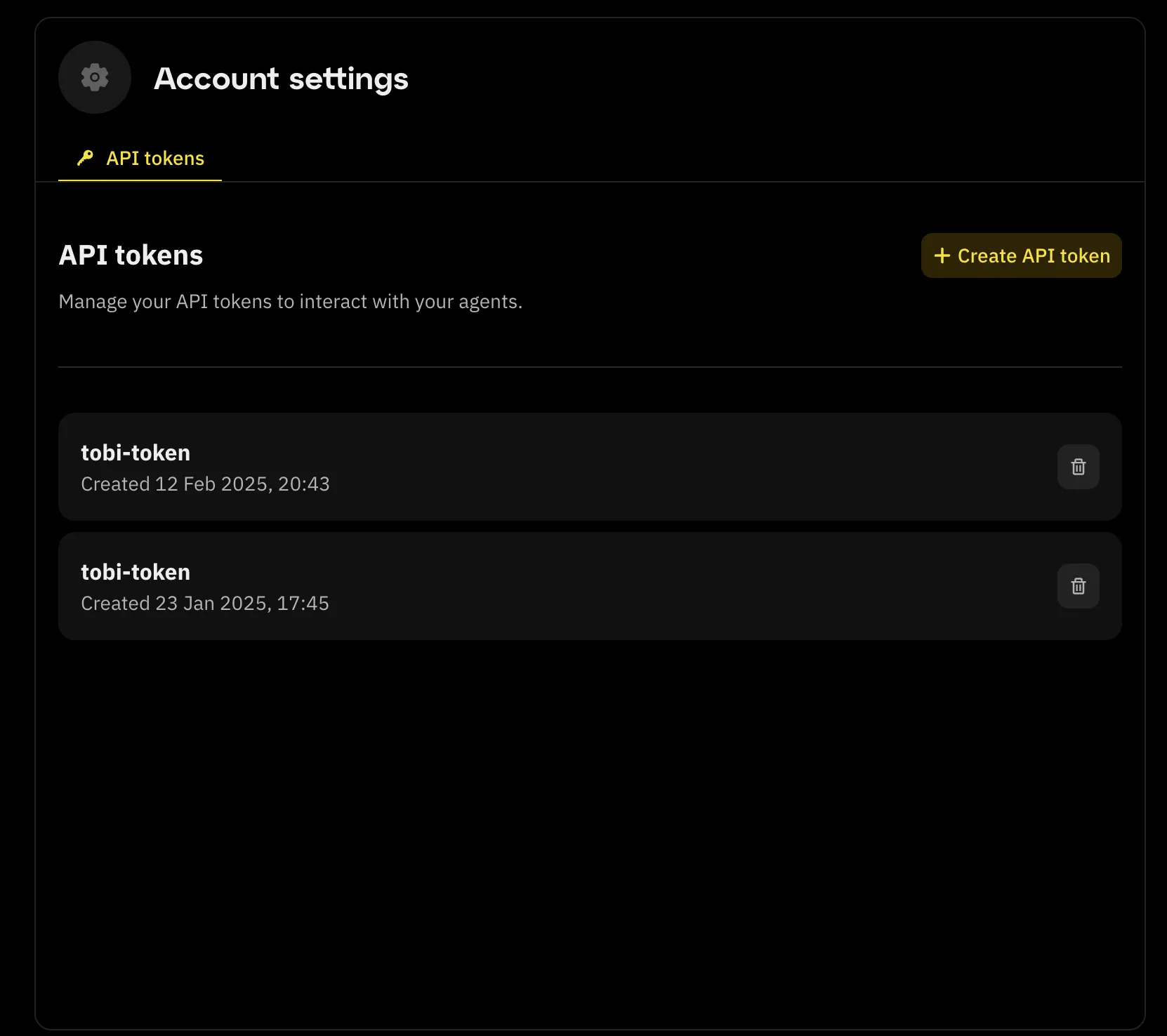The height and width of the screenshot is (1036, 1167).
Task: Click the tobi-token name in the first card
Action: (136, 453)
